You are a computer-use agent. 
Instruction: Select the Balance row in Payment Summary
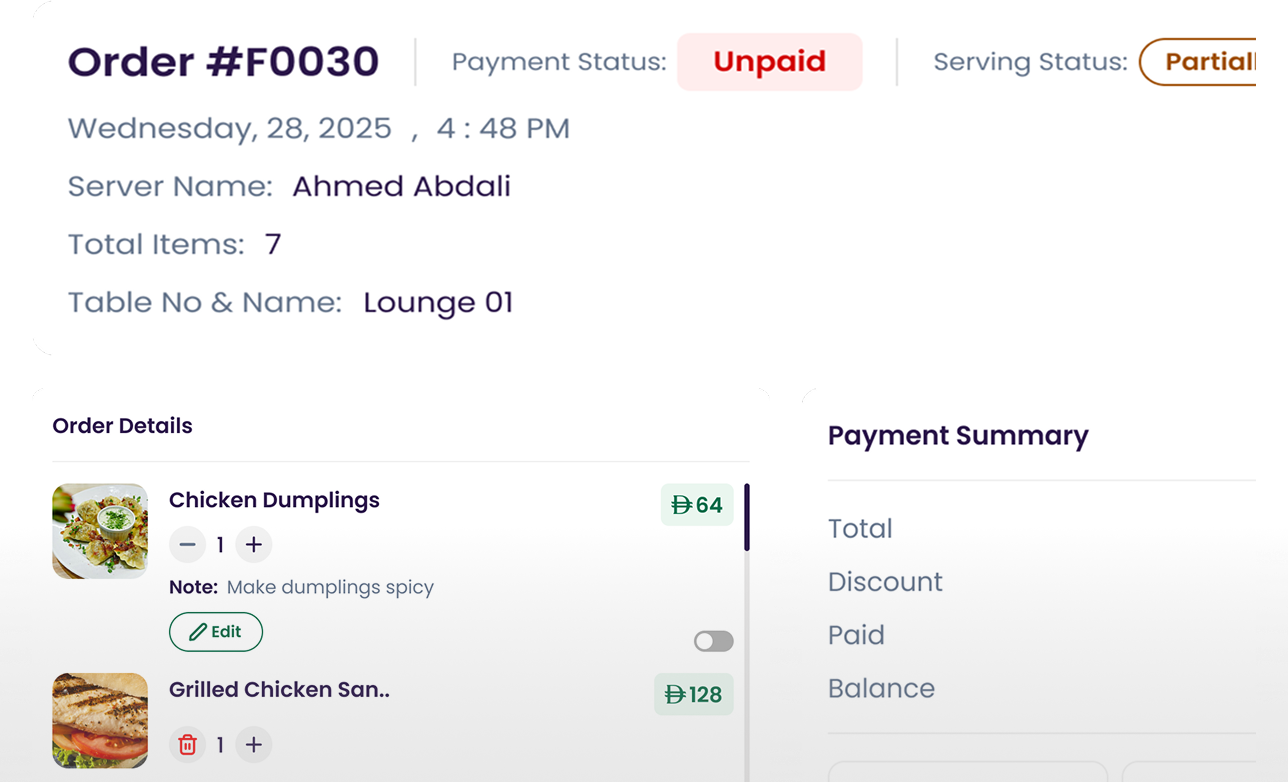tap(881, 688)
